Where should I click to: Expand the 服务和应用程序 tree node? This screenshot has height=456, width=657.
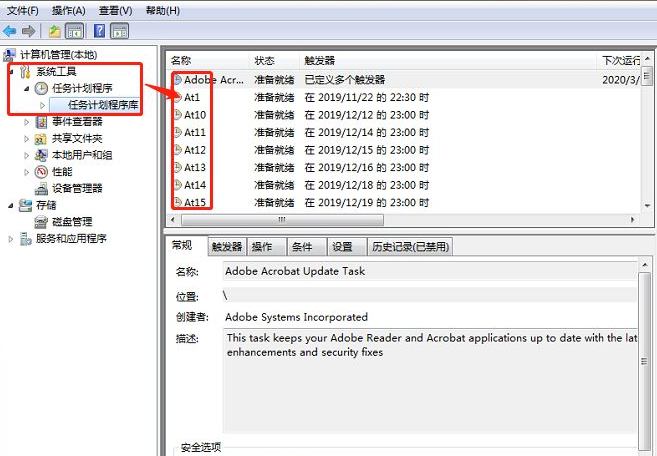[12, 239]
